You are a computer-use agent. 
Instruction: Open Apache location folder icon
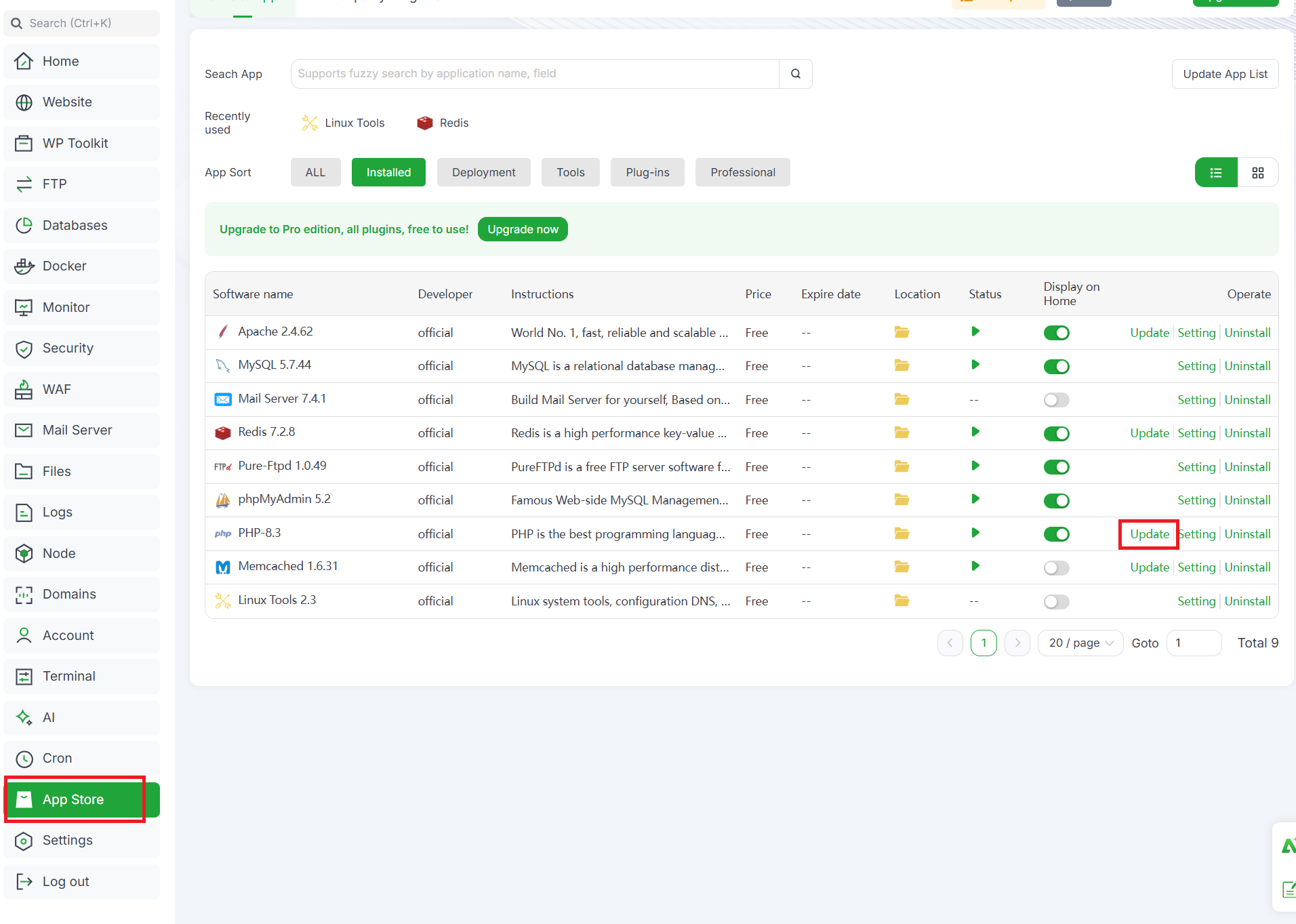click(x=902, y=332)
